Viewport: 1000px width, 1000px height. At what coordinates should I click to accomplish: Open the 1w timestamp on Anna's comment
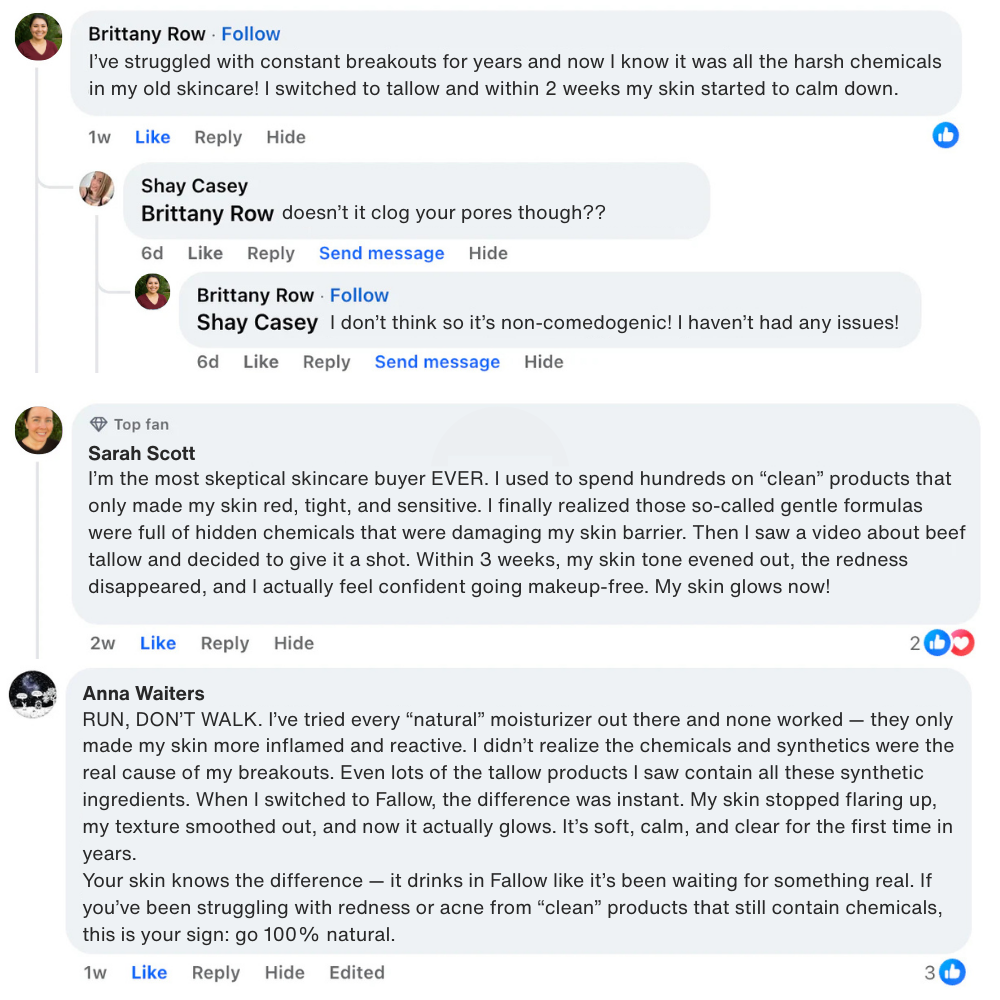coord(95,972)
